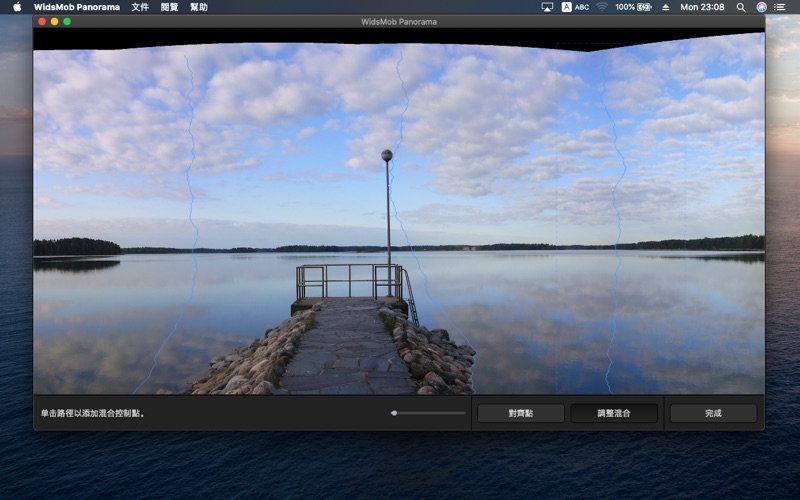Open the WidsMob Panorama app menu
The width and height of the screenshot is (800, 500).
[76, 7]
